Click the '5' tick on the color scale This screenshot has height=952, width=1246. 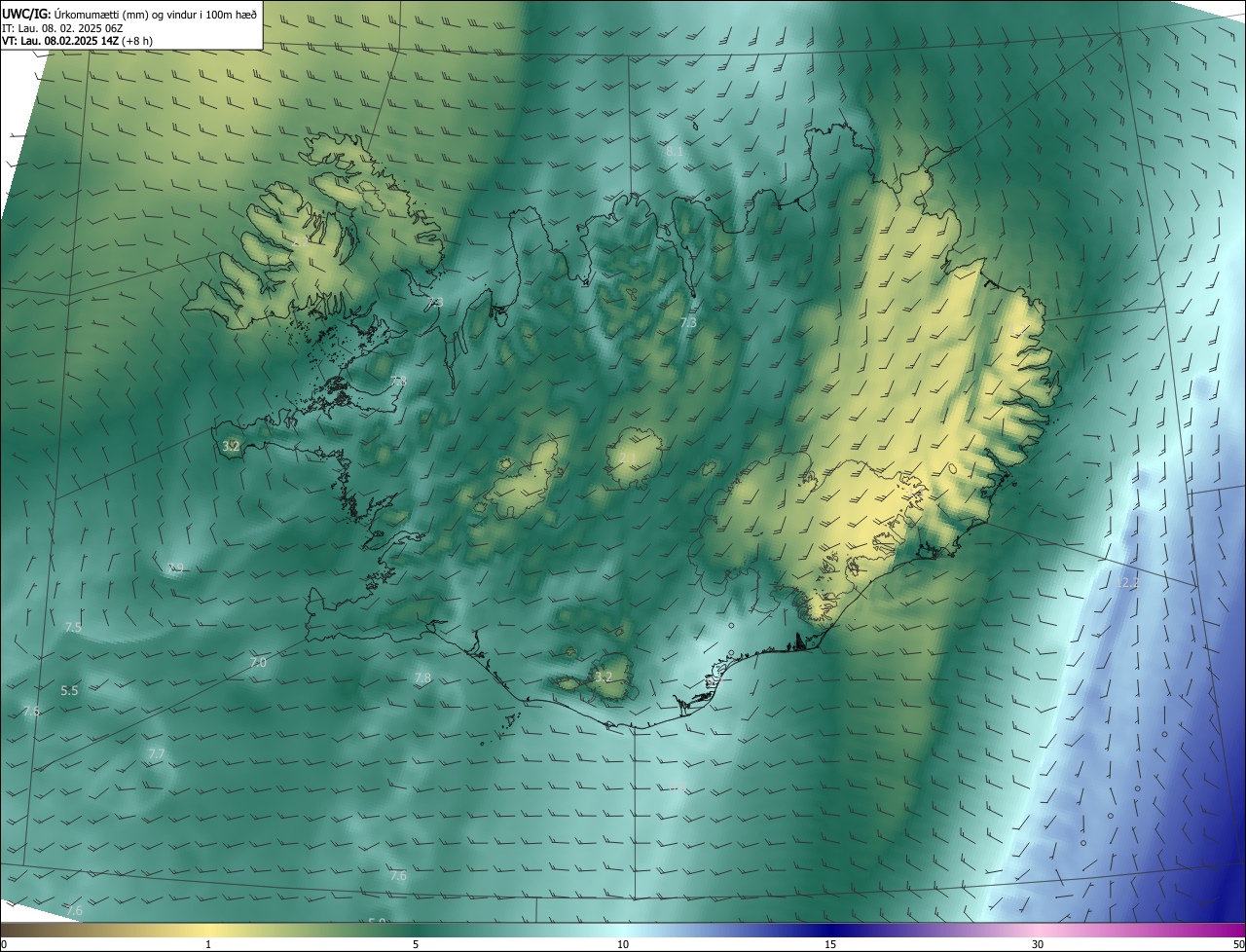click(416, 944)
